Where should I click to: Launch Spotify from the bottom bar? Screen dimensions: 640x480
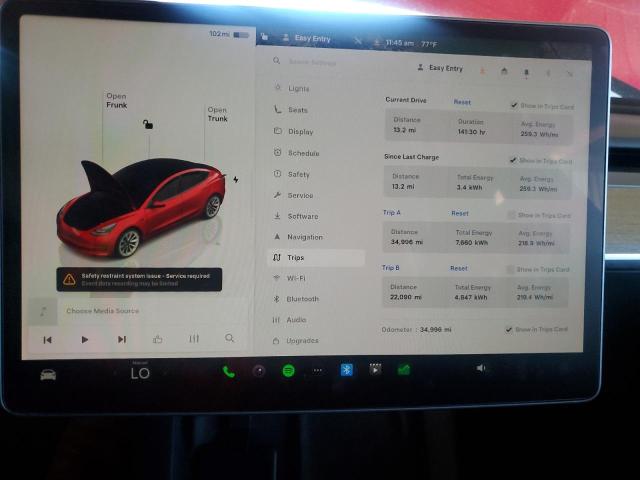point(289,371)
